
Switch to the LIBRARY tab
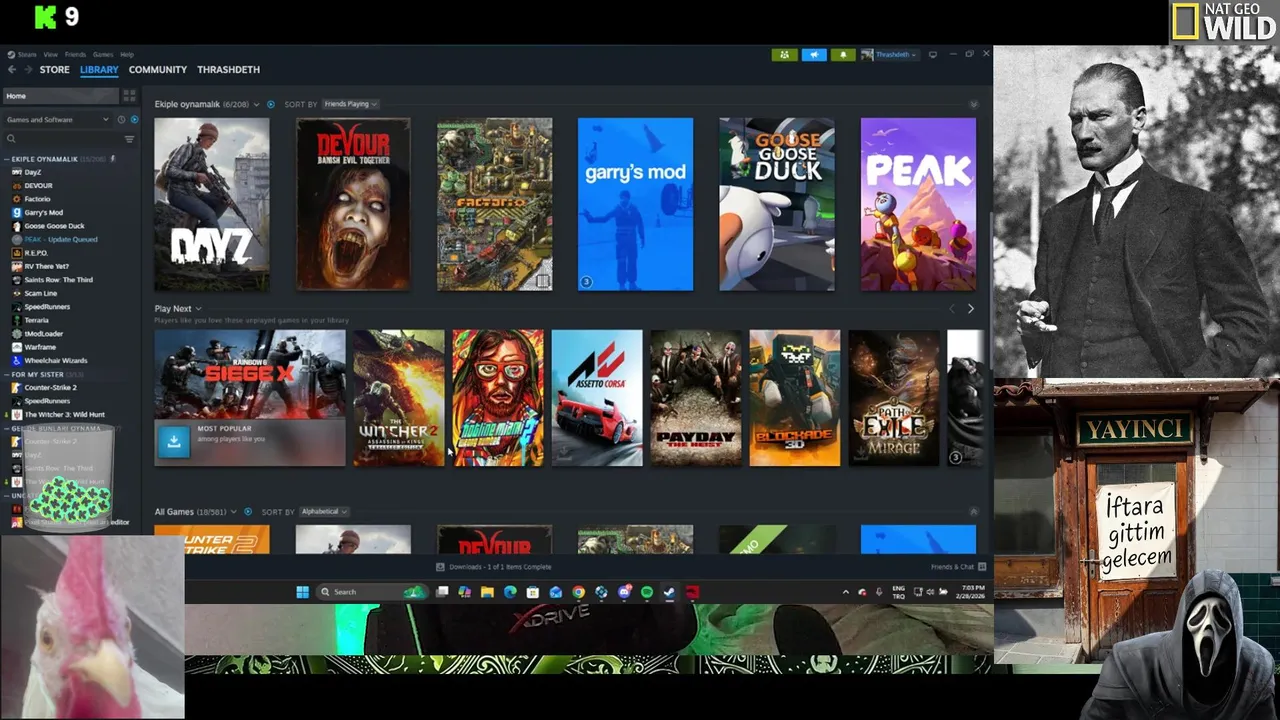click(99, 70)
